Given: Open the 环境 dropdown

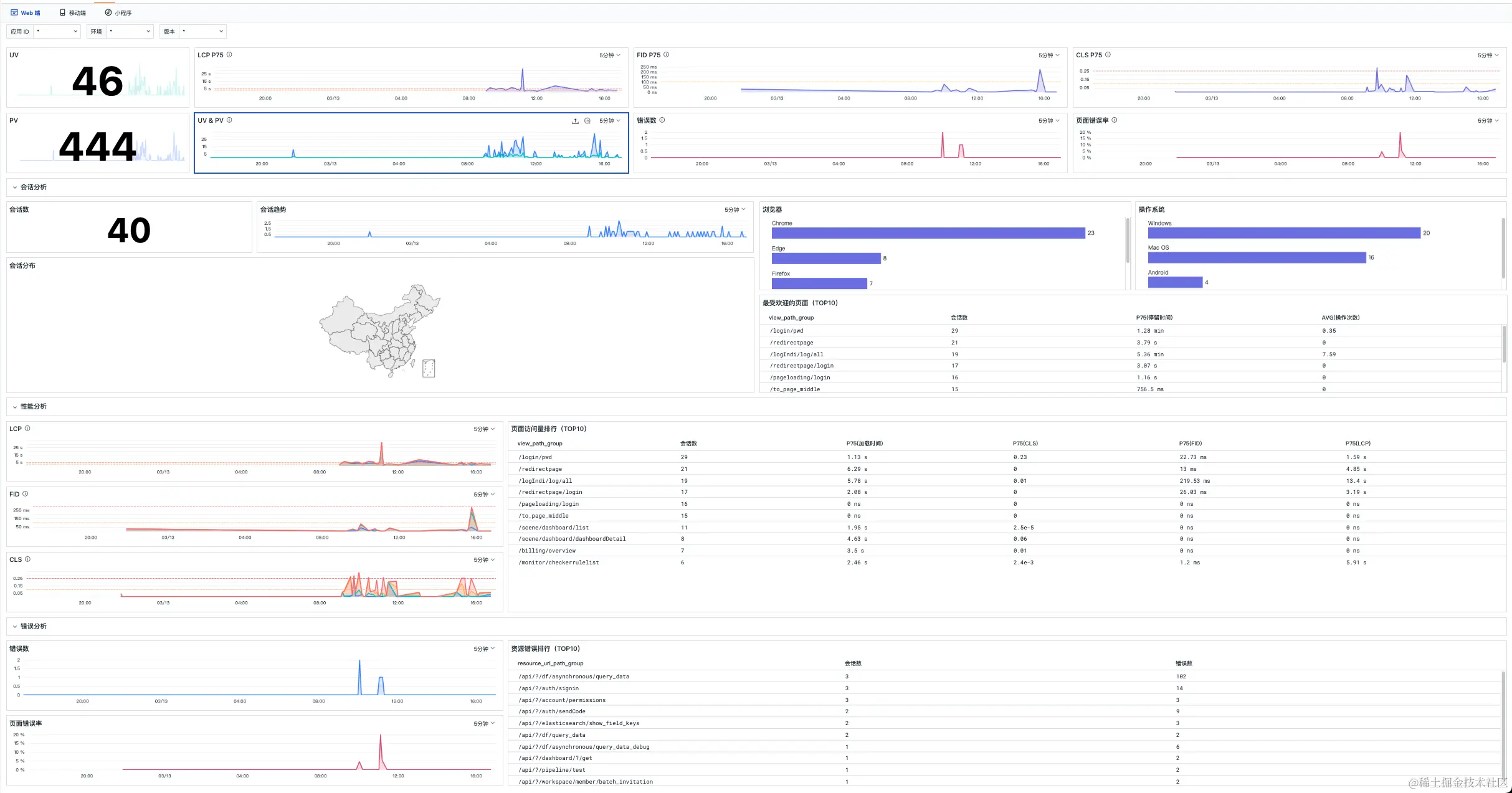Looking at the screenshot, I should point(130,31).
